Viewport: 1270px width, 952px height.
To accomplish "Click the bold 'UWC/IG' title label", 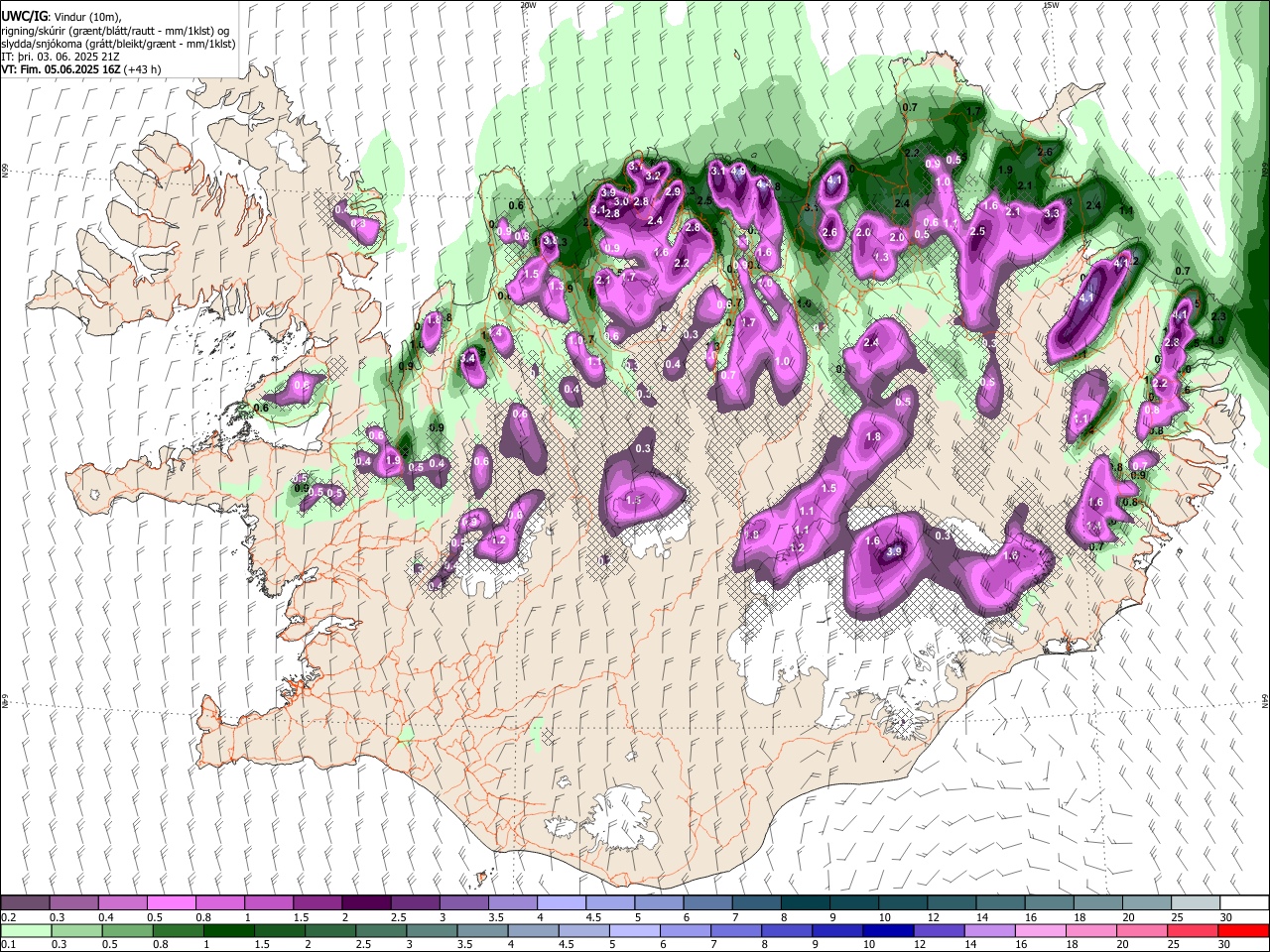I will (24, 16).
